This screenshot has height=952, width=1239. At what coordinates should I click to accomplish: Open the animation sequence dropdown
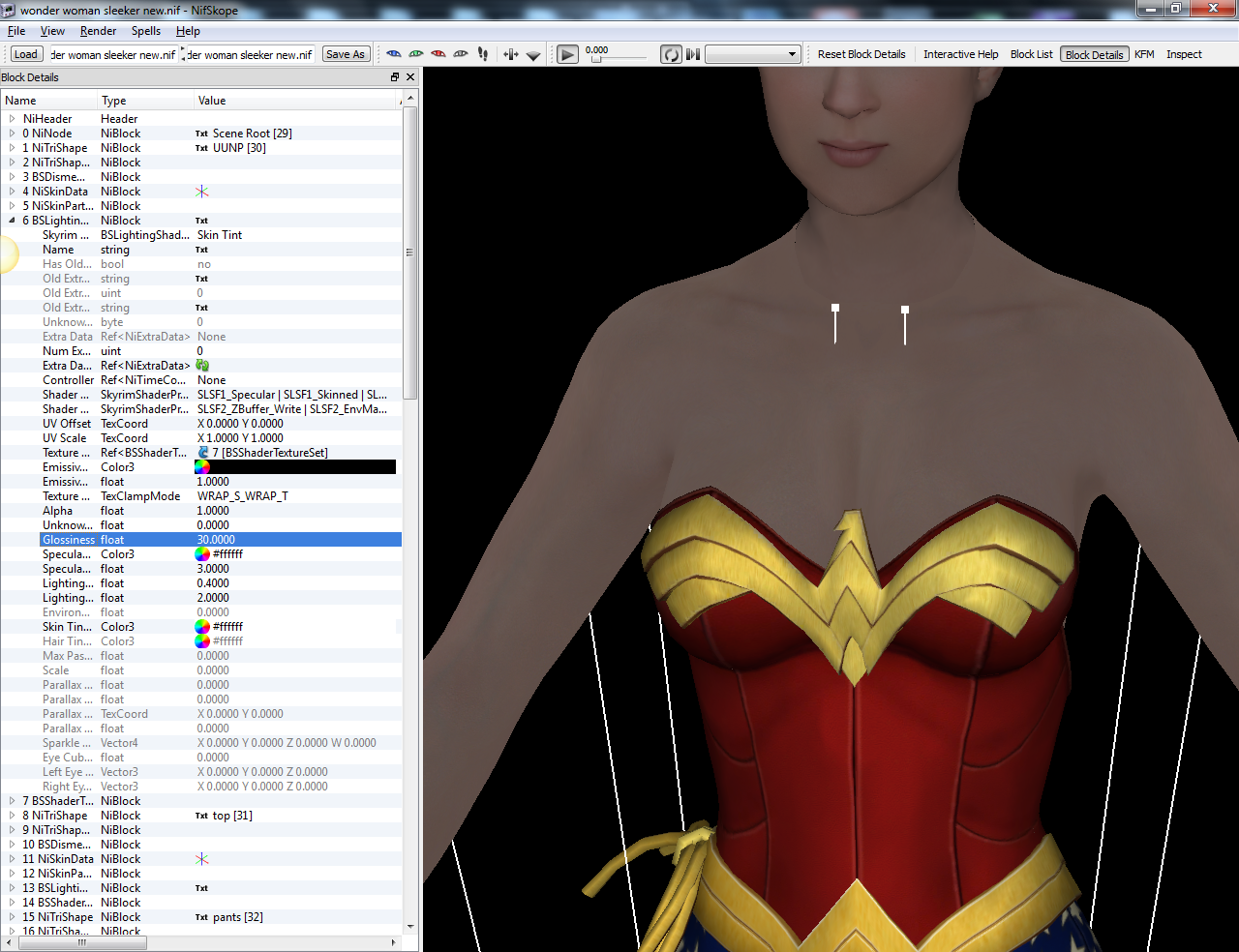tap(753, 54)
